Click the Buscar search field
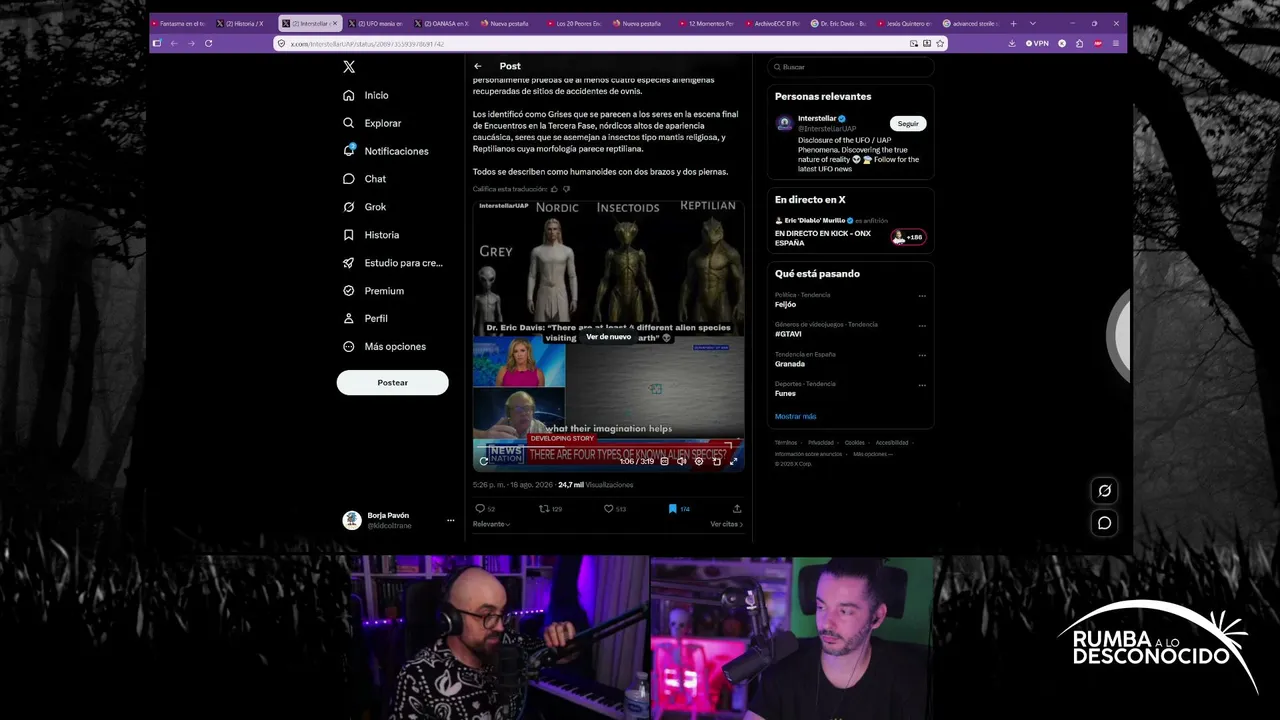 (850, 67)
